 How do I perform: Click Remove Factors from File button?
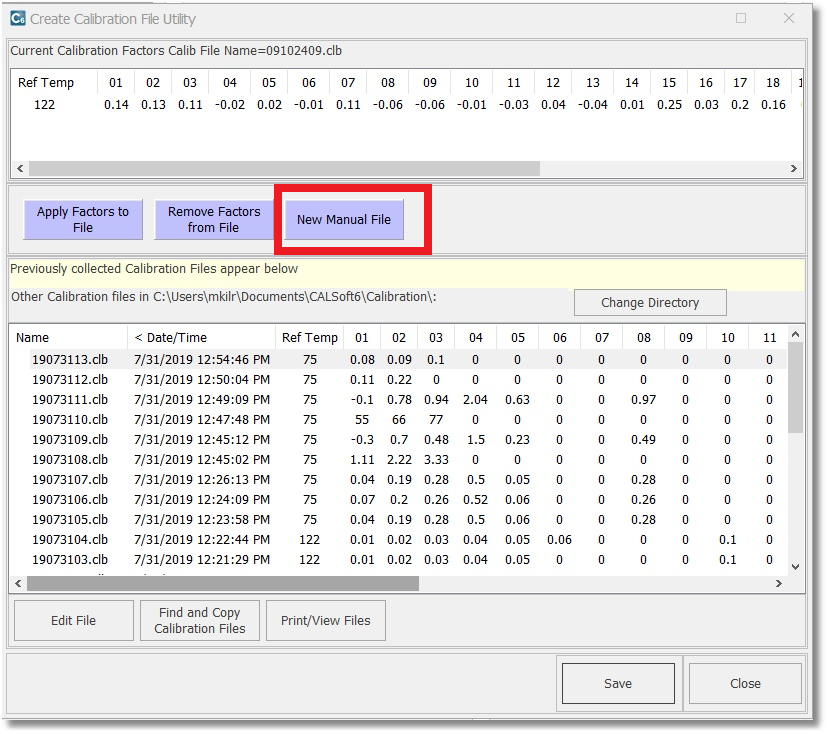214,219
